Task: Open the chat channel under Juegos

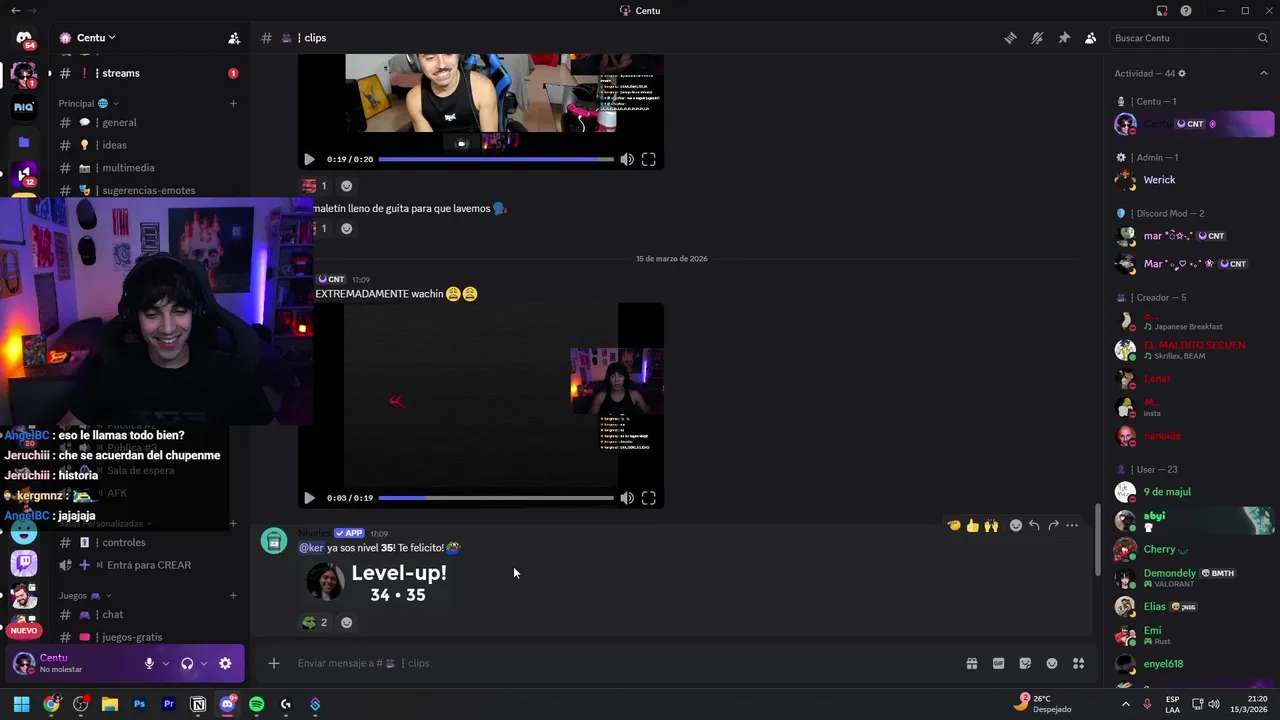Action: 148,614
